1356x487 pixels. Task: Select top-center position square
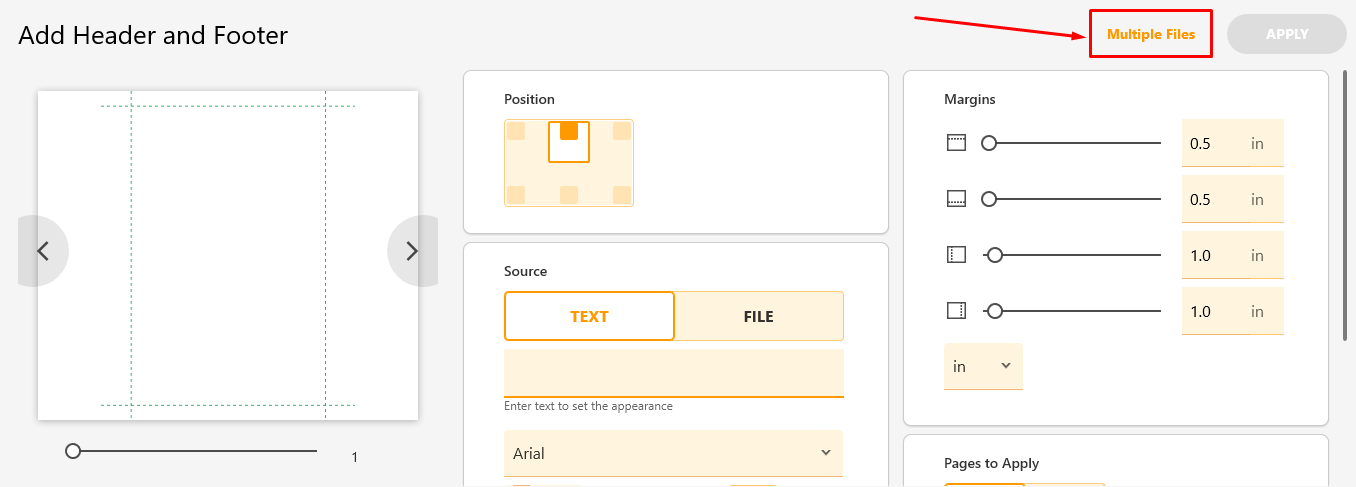pos(569,131)
